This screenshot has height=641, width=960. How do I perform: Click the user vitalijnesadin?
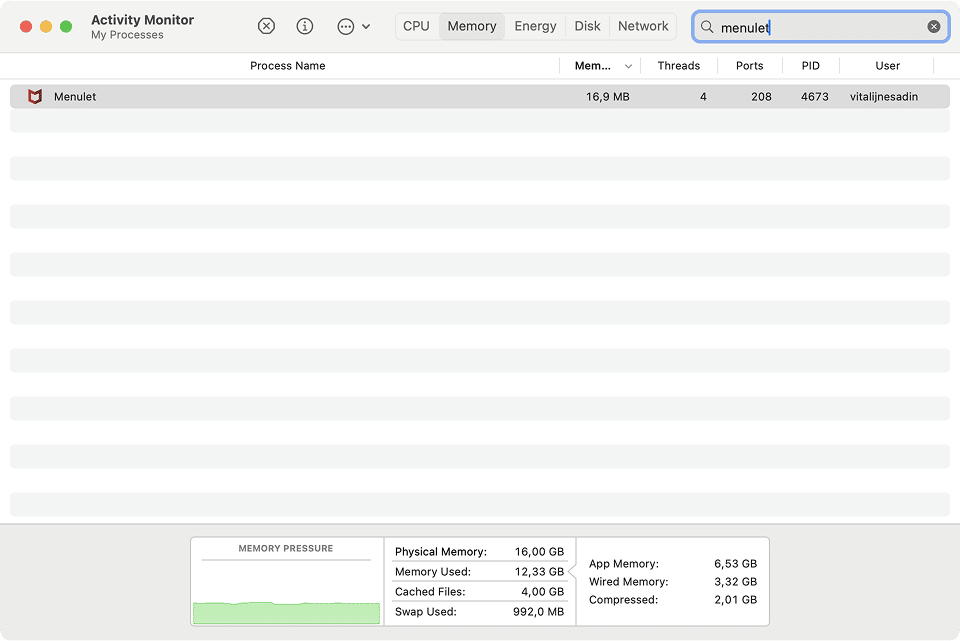883,97
